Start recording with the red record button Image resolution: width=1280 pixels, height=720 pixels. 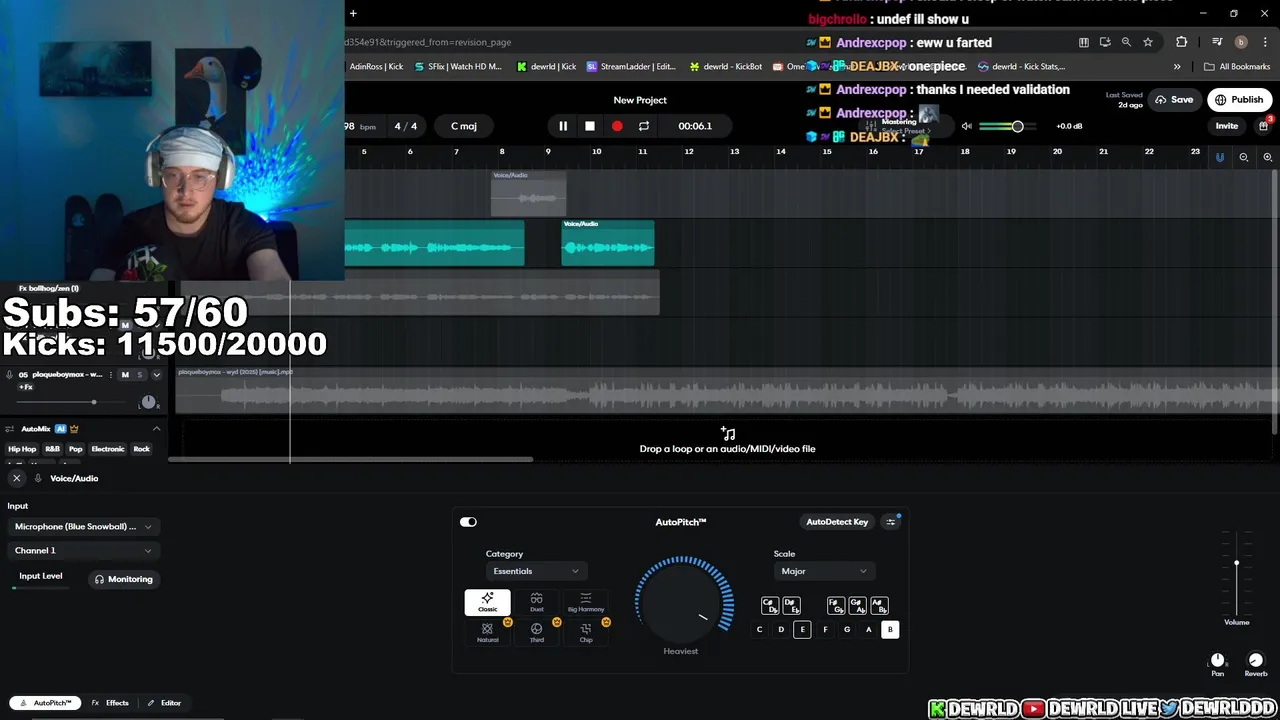pyautogui.click(x=617, y=126)
